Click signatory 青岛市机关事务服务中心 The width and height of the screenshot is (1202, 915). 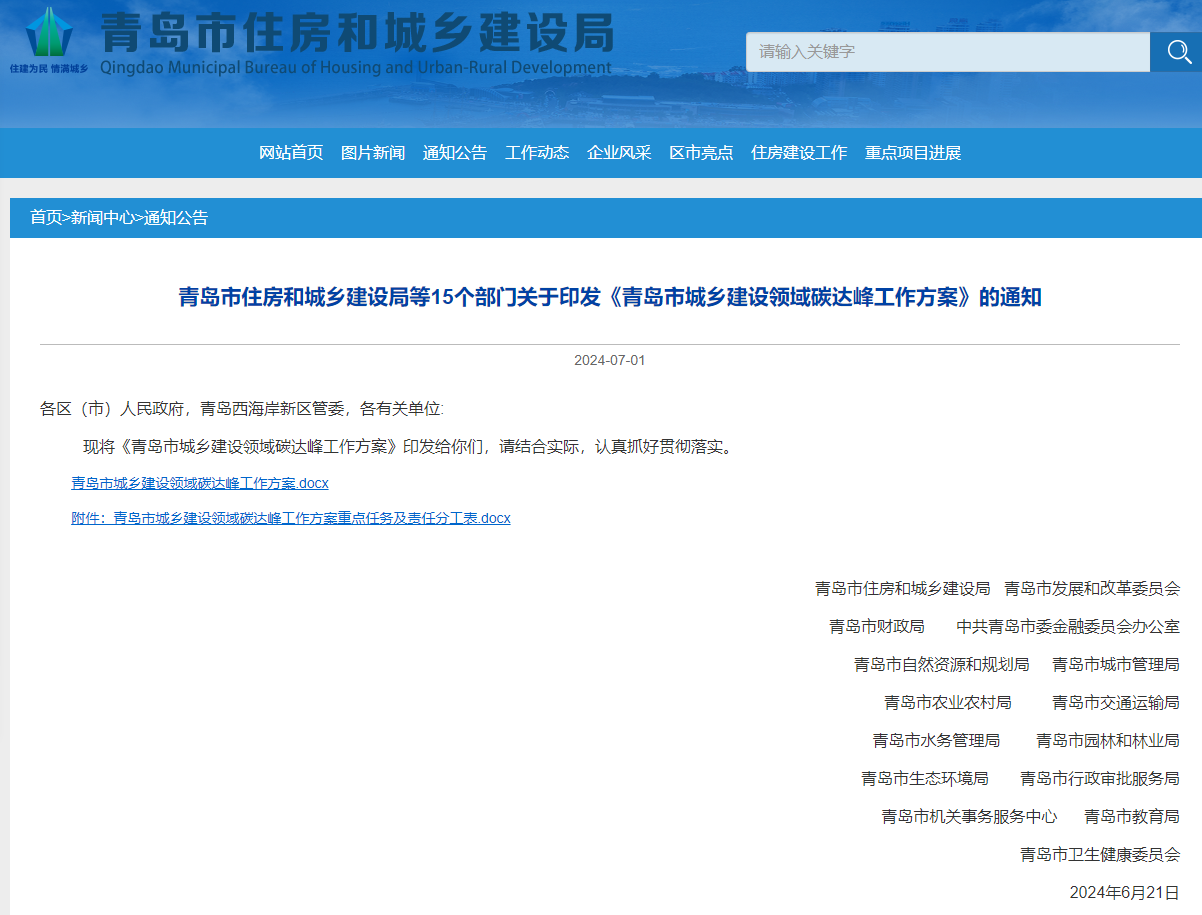(969, 816)
